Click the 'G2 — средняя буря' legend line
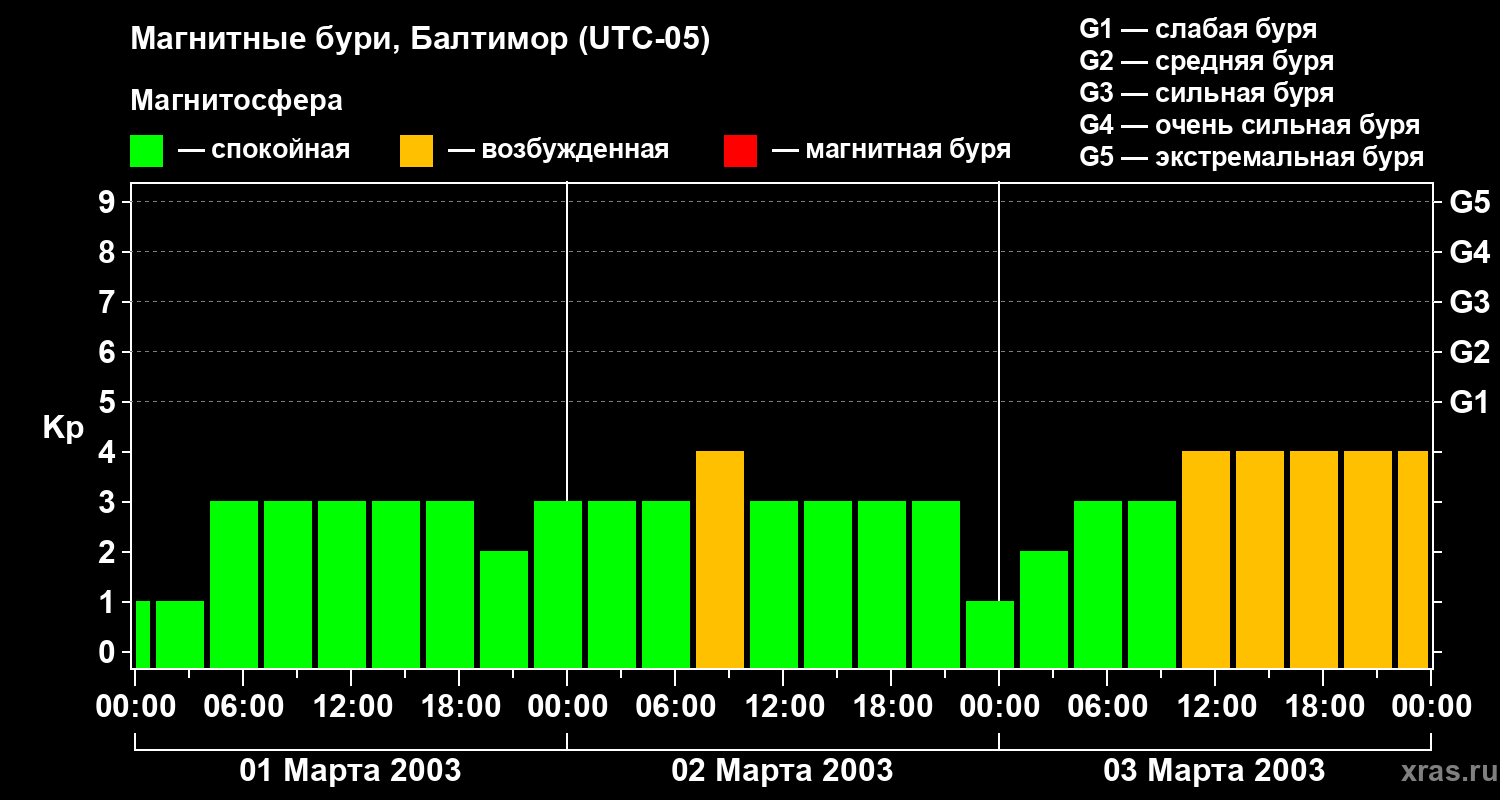The width and height of the screenshot is (1500, 800). pyautogui.click(x=1206, y=61)
